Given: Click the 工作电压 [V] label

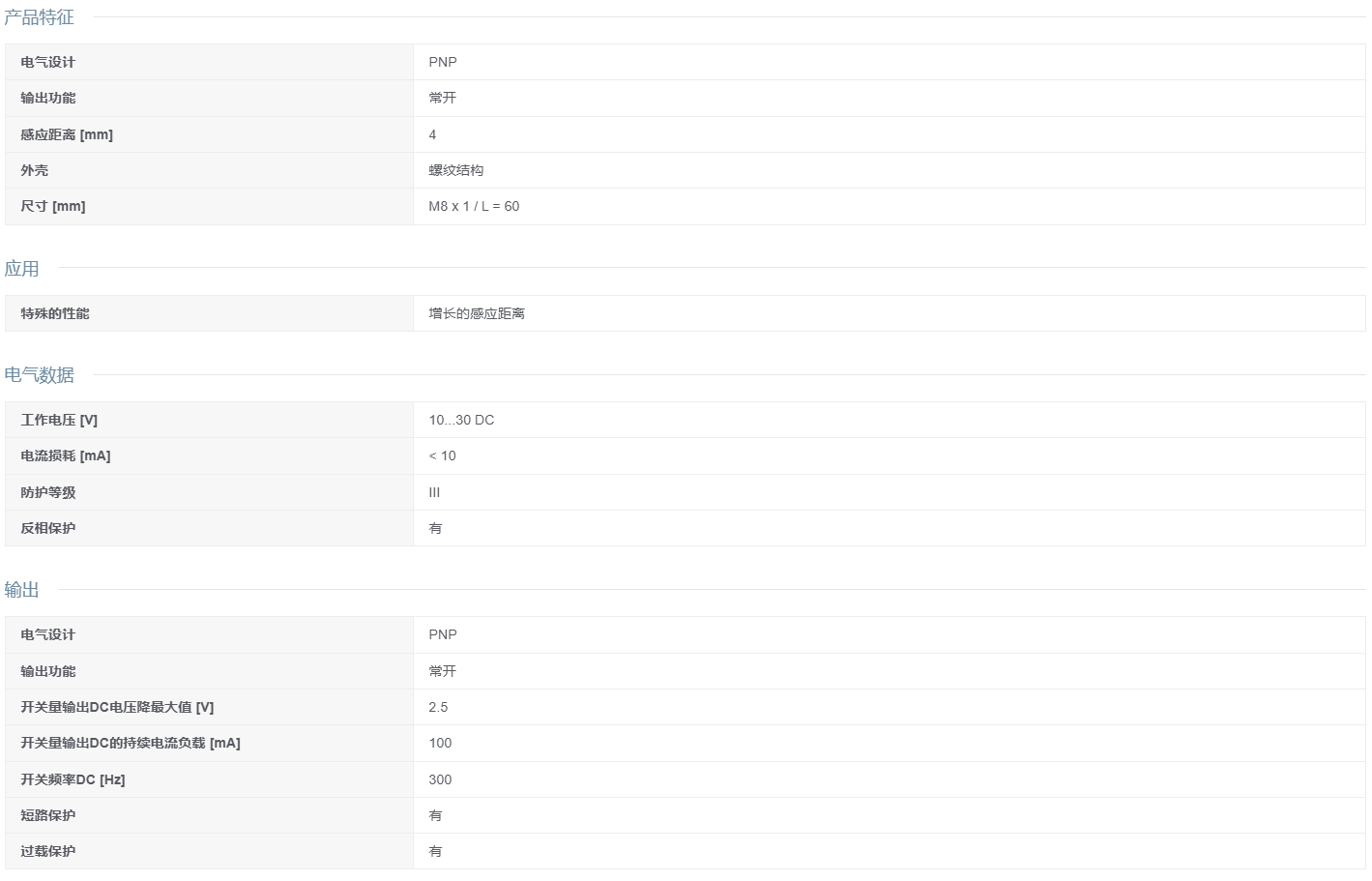Looking at the screenshot, I should pyautogui.click(x=59, y=420).
